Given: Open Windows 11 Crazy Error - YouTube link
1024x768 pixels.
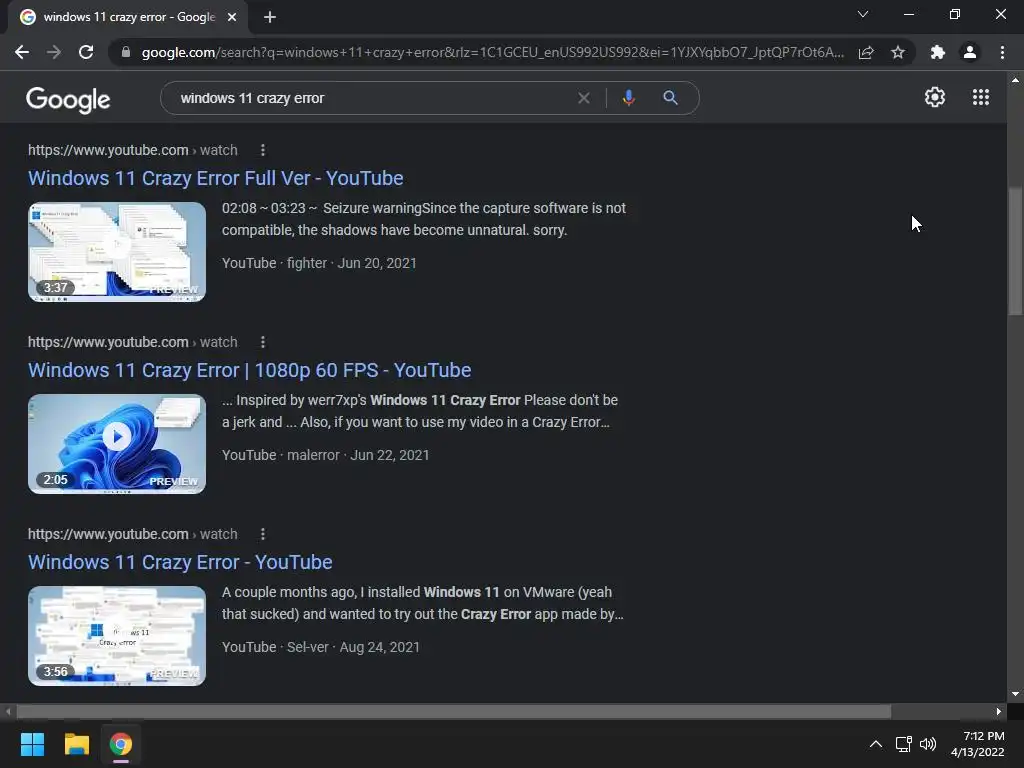Looking at the screenshot, I should pos(180,562).
